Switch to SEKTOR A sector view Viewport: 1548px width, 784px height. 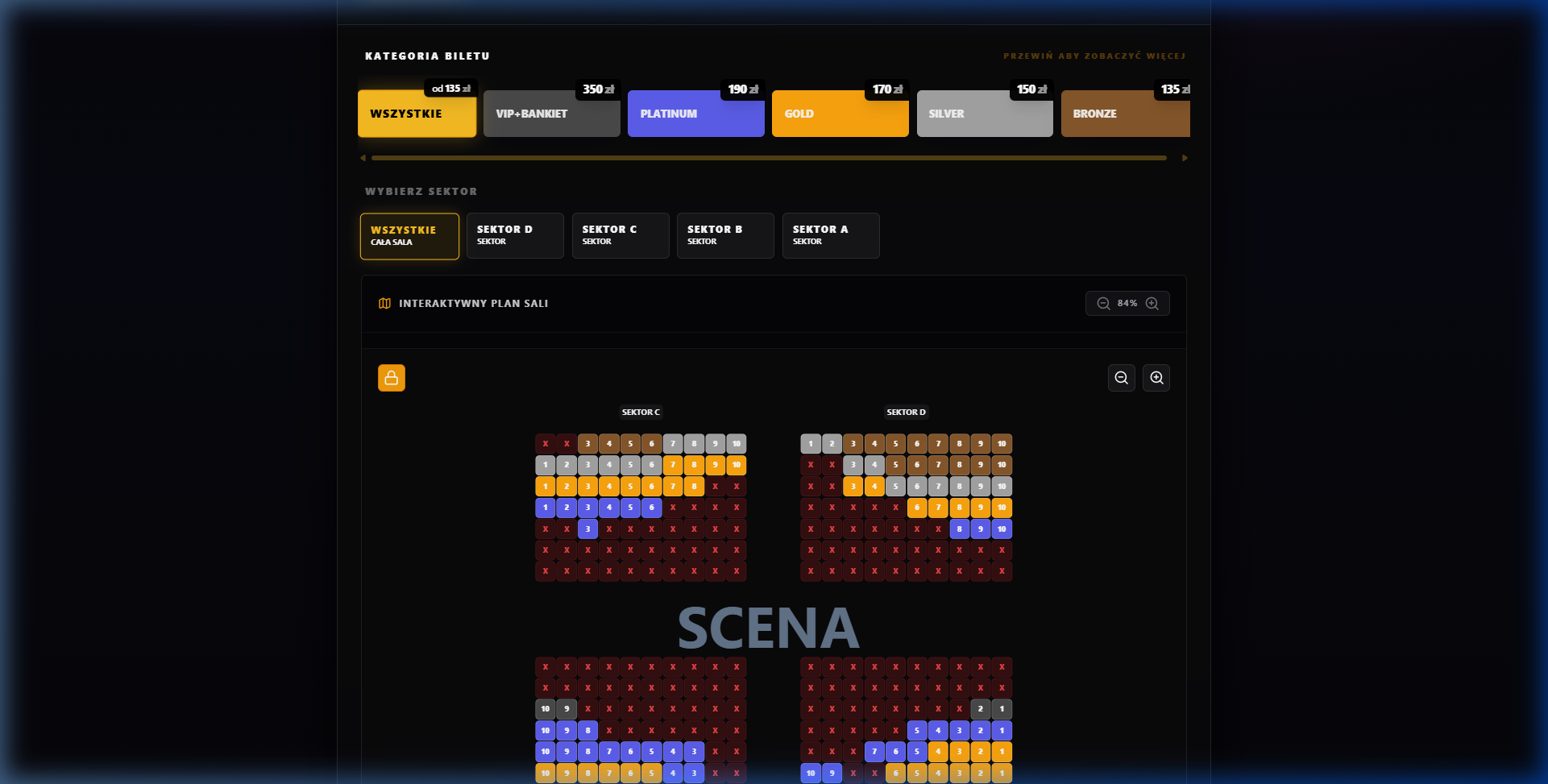click(831, 235)
